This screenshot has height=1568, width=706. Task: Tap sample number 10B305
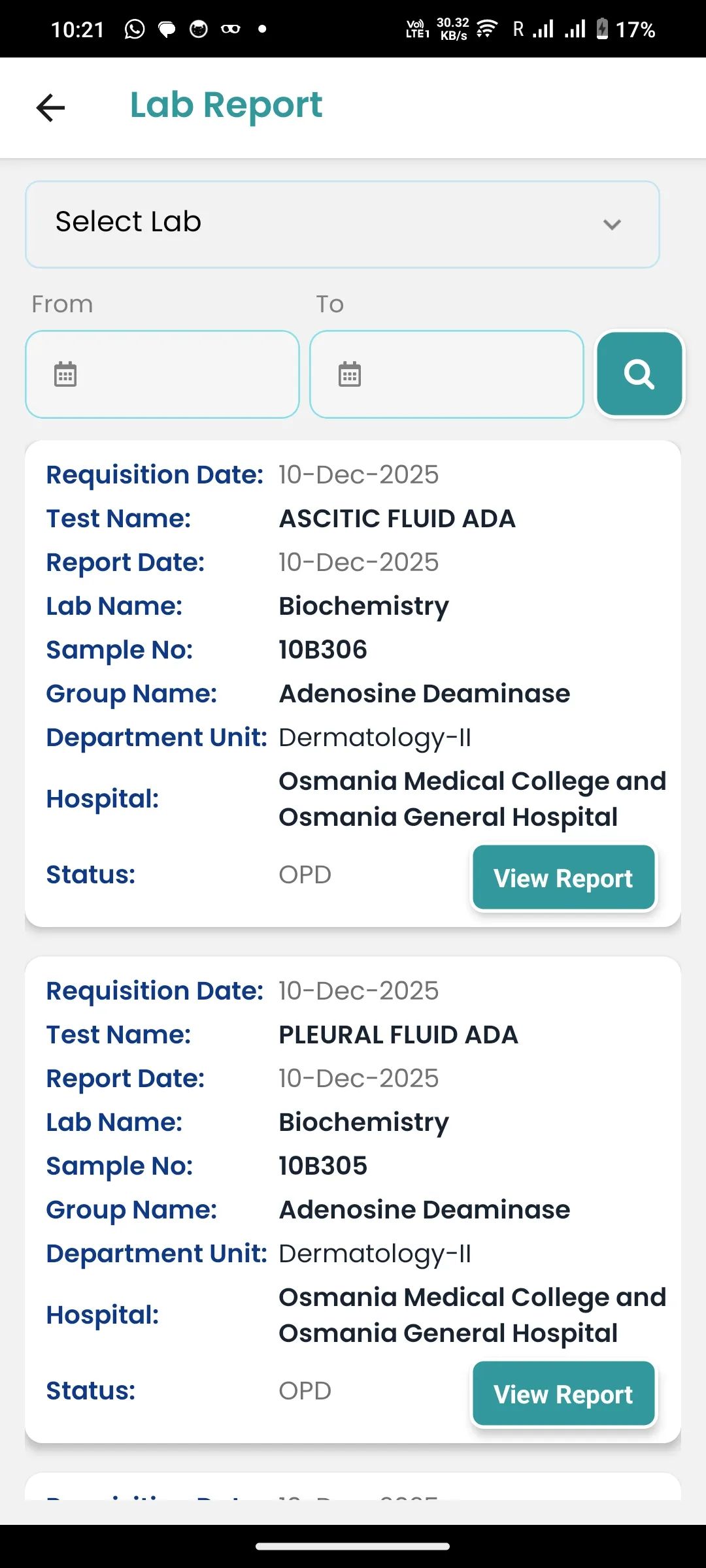(x=323, y=1166)
